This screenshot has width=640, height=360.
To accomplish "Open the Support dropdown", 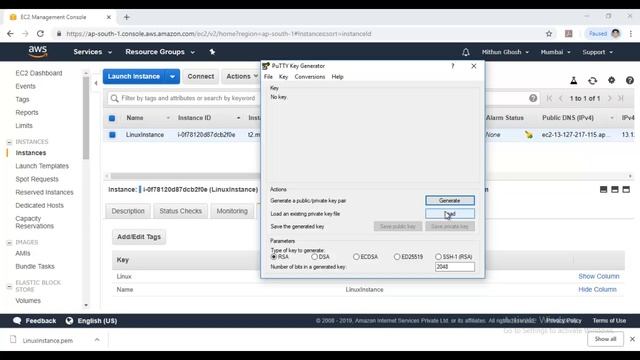I will coord(598,52).
